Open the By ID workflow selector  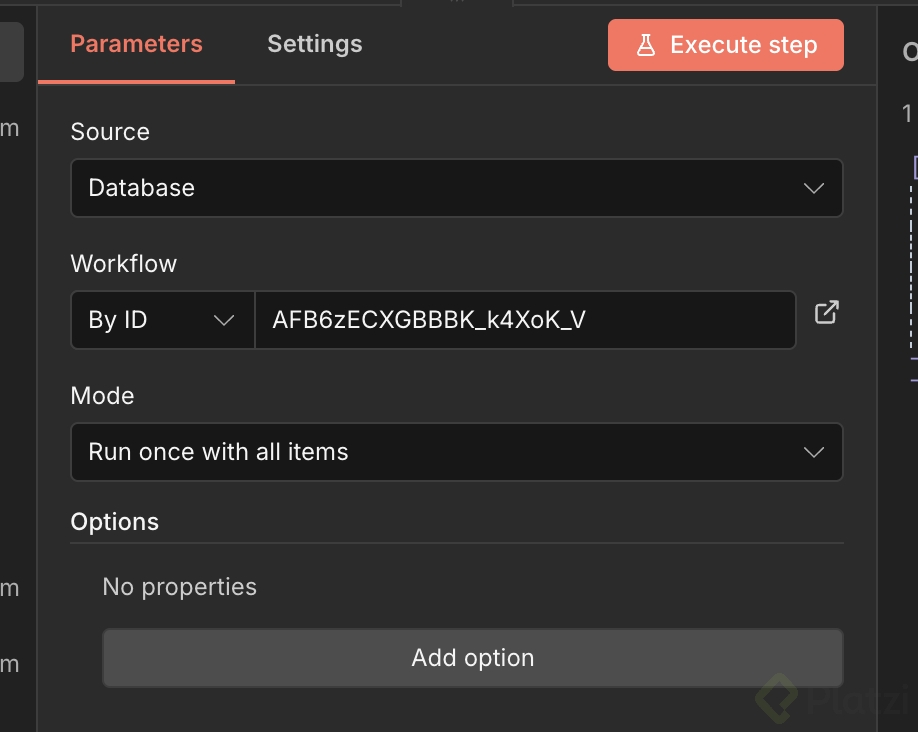pyautogui.click(x=162, y=320)
